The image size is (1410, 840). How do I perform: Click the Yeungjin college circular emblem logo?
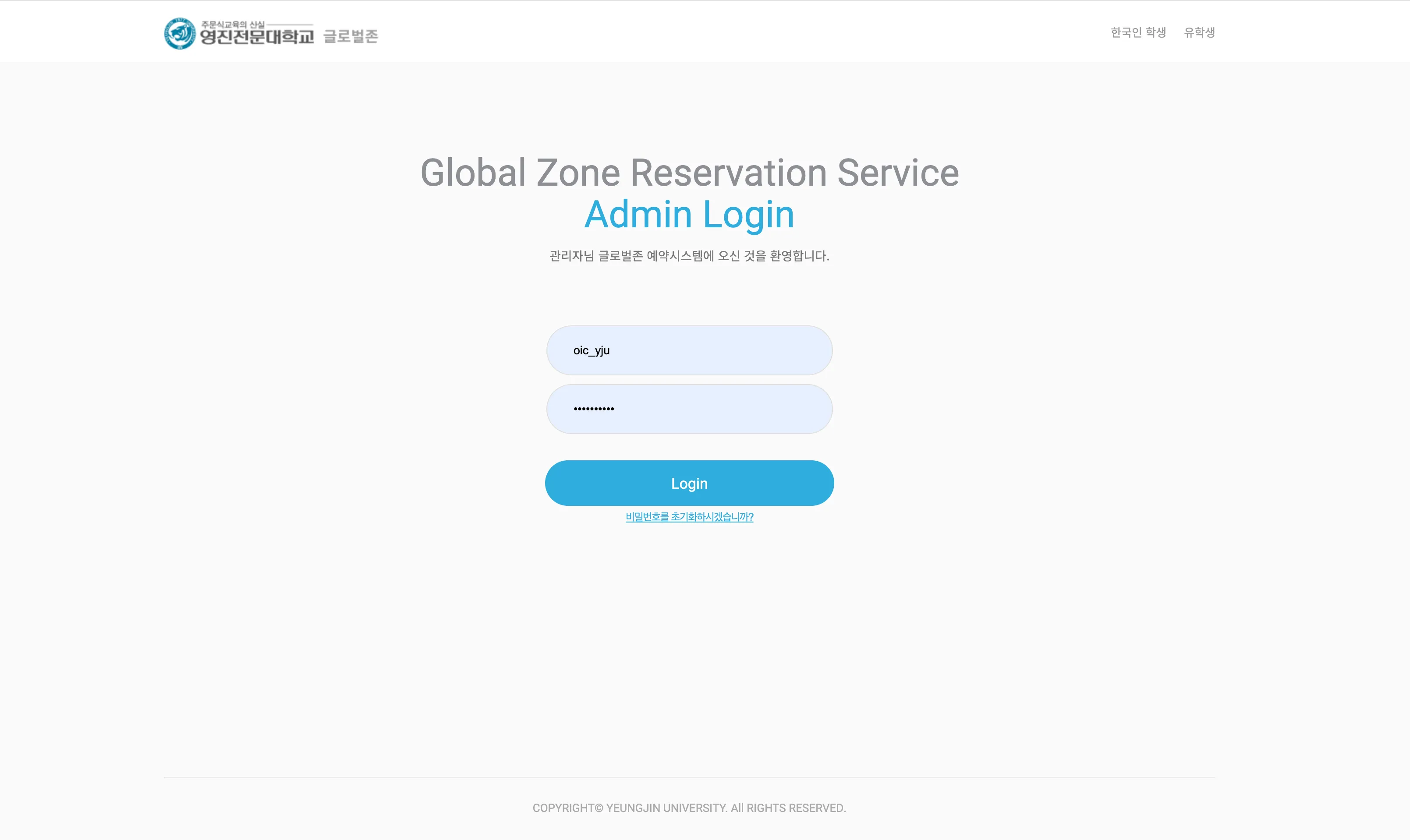[180, 33]
